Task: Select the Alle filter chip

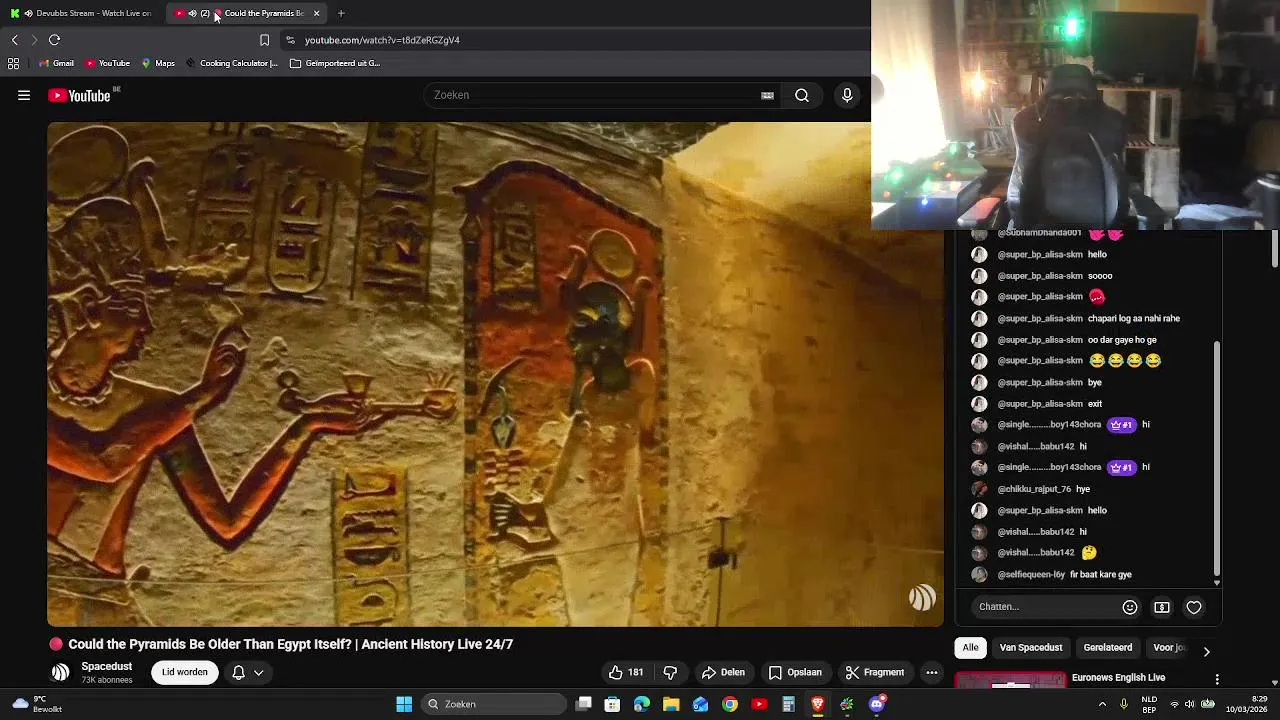Action: click(x=970, y=647)
